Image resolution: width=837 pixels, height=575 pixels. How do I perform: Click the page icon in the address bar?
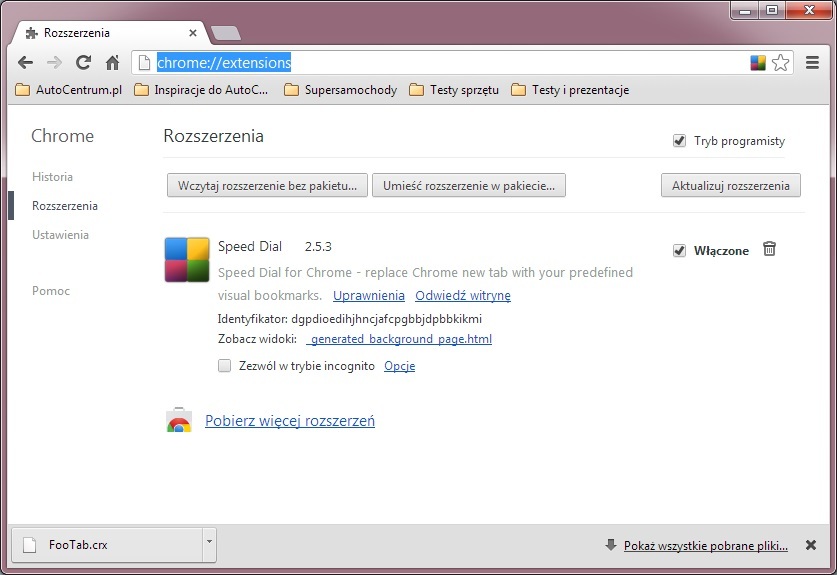point(144,62)
